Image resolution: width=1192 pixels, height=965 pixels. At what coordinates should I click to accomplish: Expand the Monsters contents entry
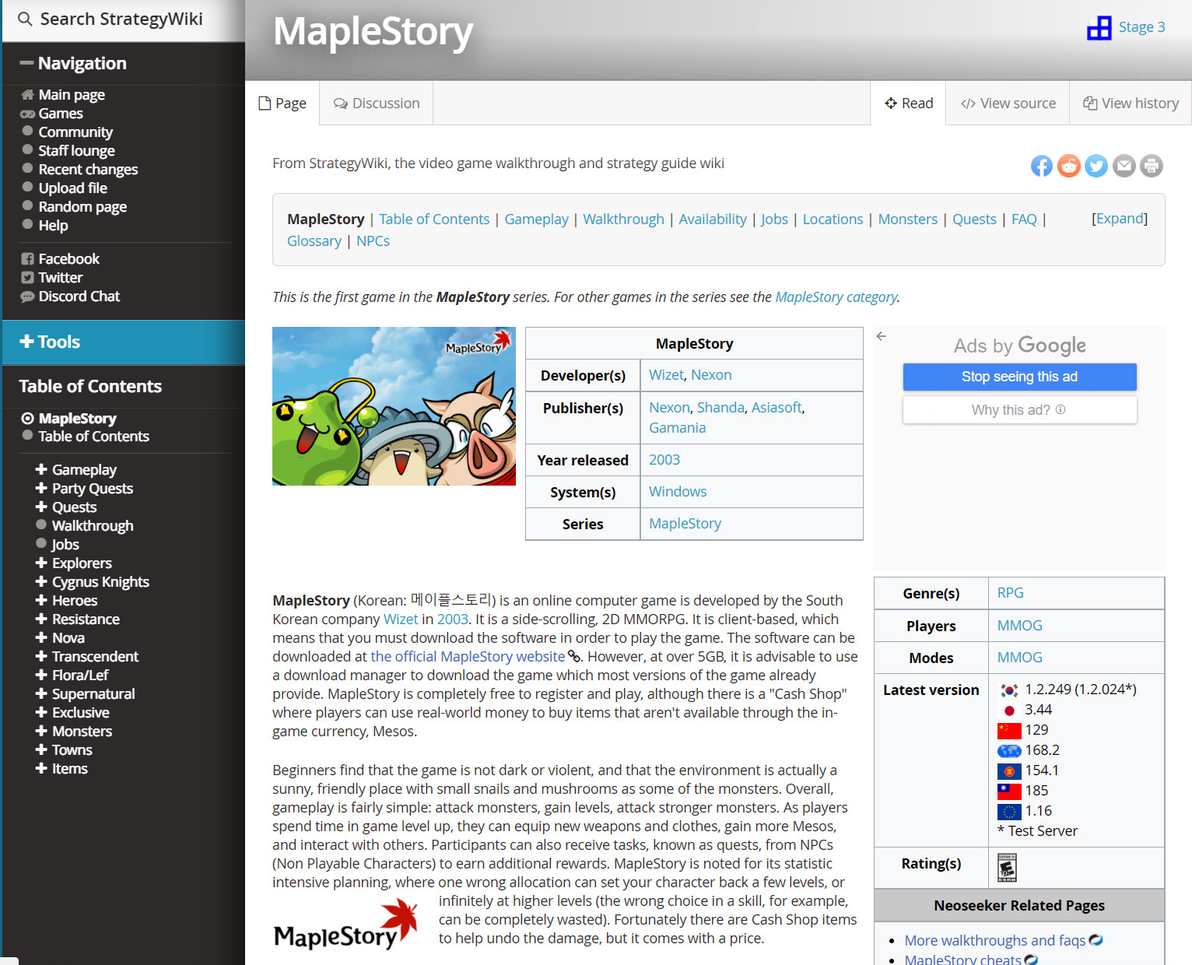[41, 731]
